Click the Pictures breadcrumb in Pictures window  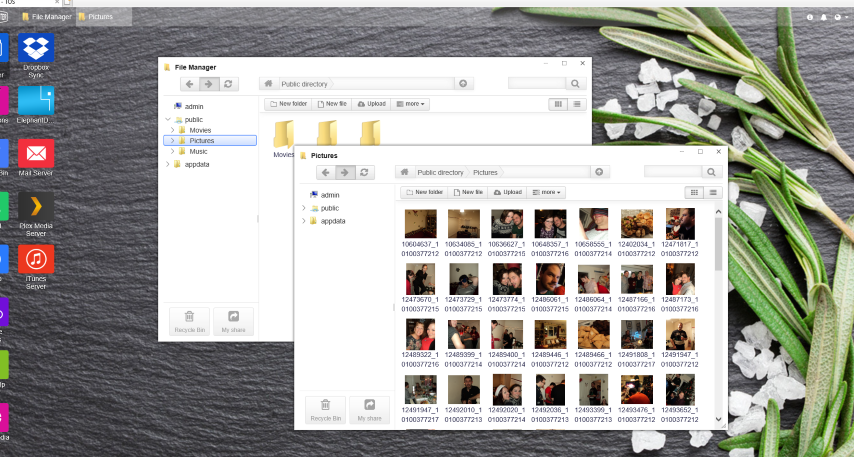[x=485, y=172]
